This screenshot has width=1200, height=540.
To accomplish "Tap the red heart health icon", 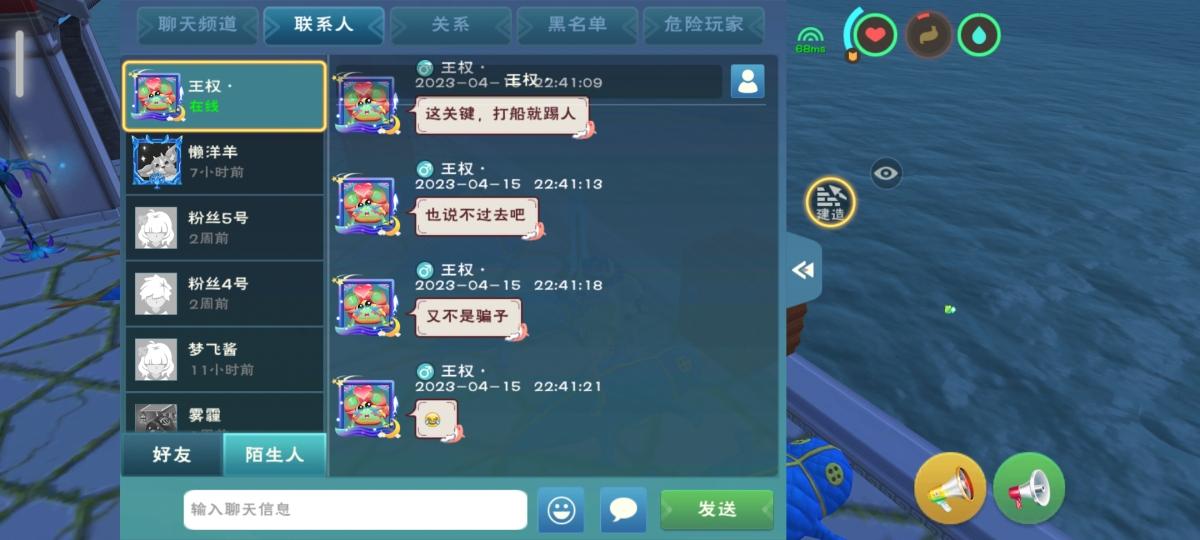I will coord(876,35).
